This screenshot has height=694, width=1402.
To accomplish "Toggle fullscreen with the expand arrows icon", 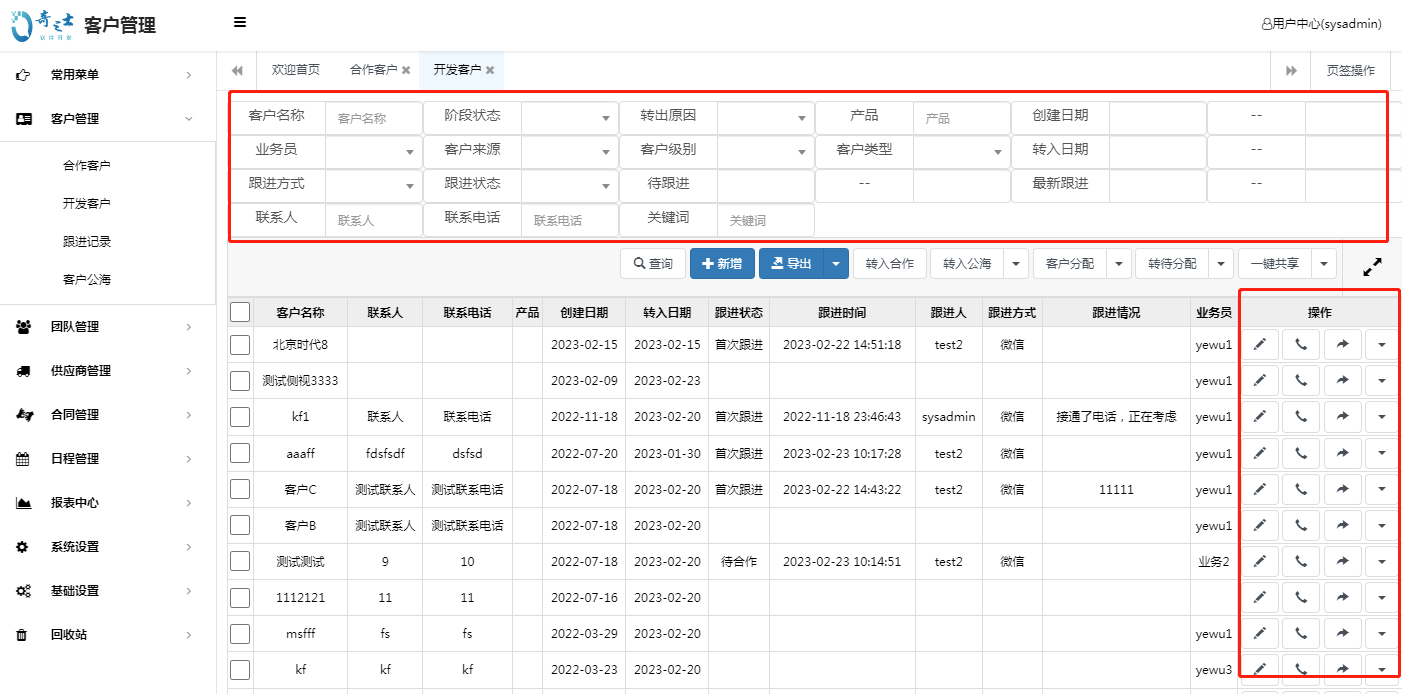I will (x=1373, y=268).
